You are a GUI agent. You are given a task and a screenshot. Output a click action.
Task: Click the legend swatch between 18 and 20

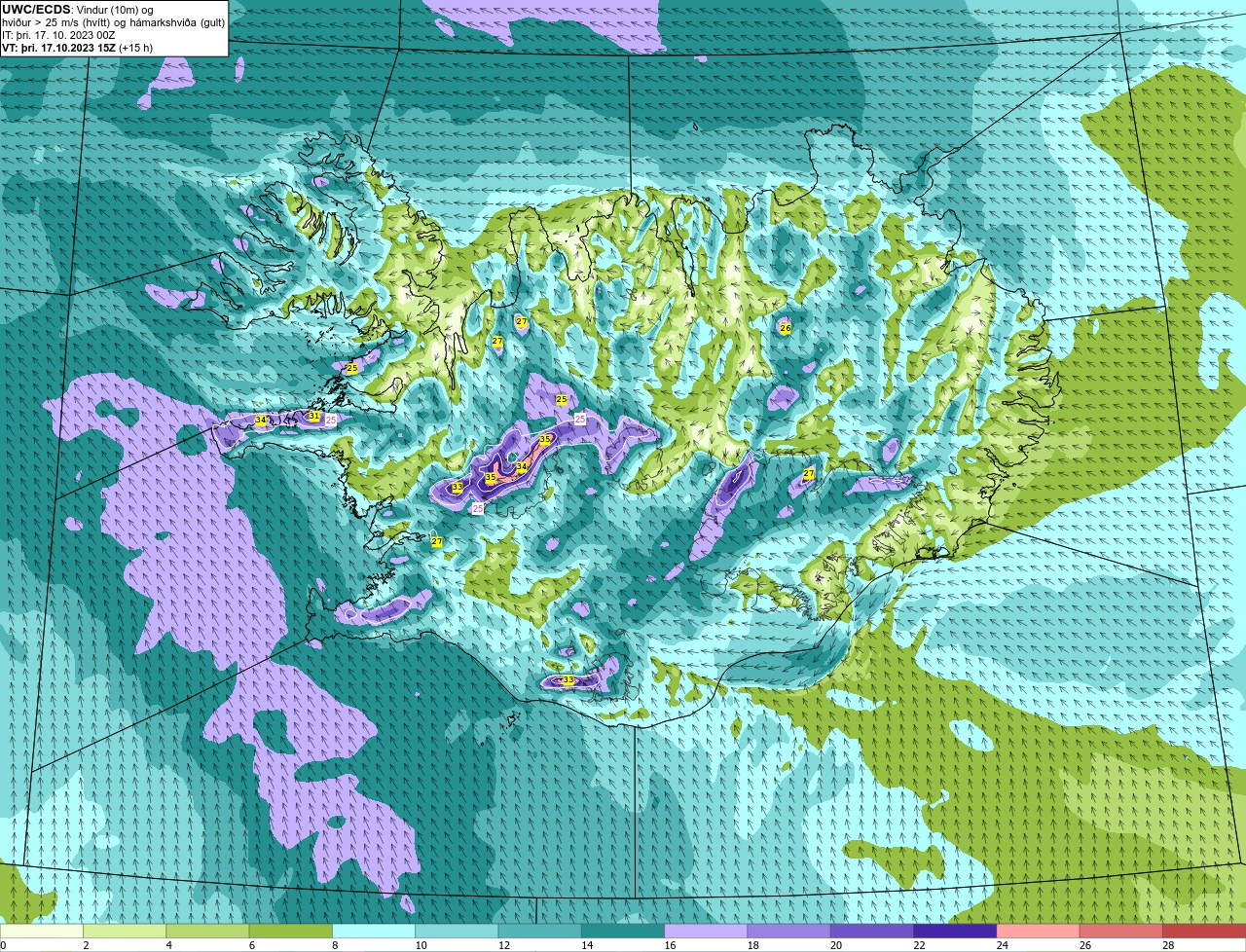pos(789,931)
